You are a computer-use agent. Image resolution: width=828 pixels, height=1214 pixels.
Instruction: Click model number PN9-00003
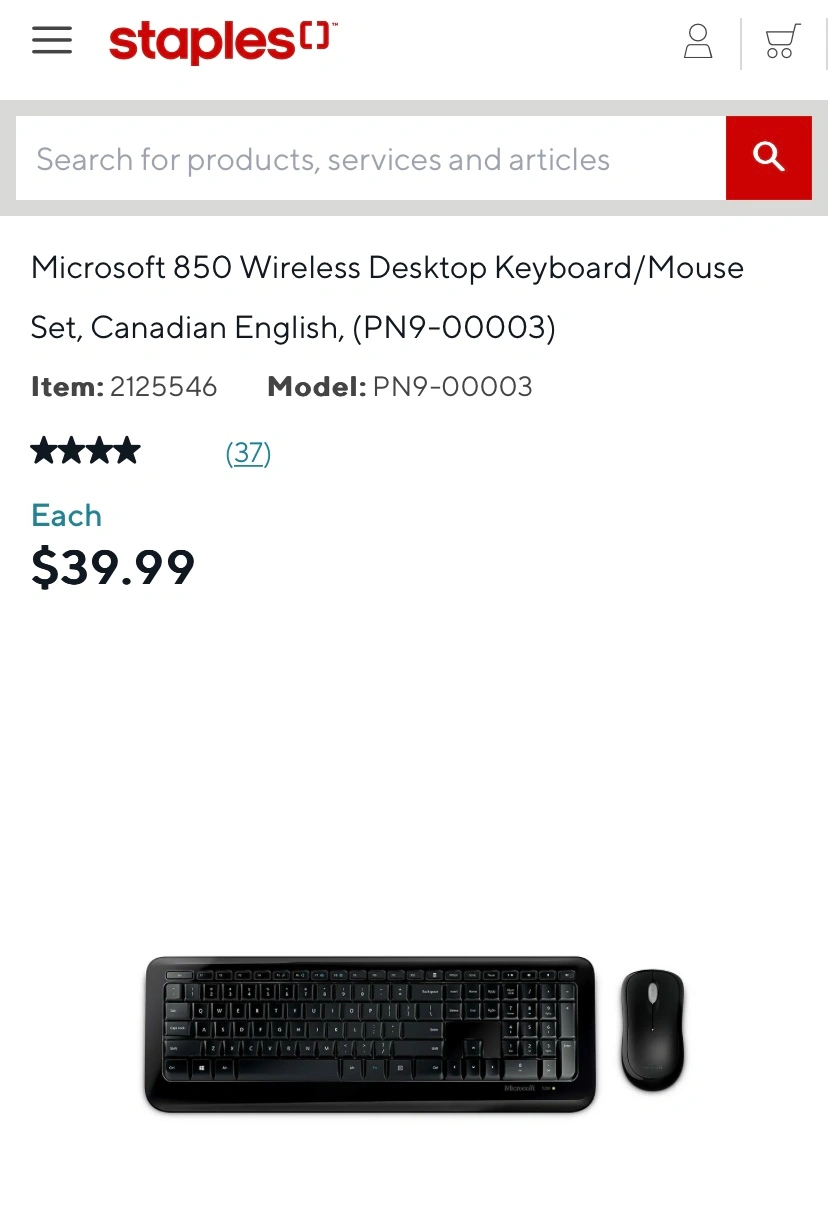coord(452,387)
